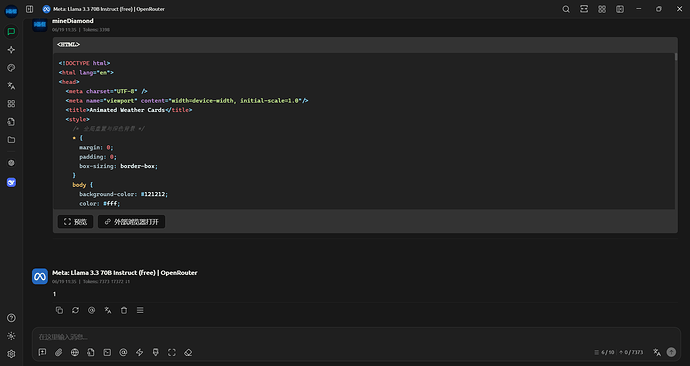Image resolution: width=690 pixels, height=366 pixels.
Task: Open the knowledge base icon in sidebar
Action: tap(11, 122)
